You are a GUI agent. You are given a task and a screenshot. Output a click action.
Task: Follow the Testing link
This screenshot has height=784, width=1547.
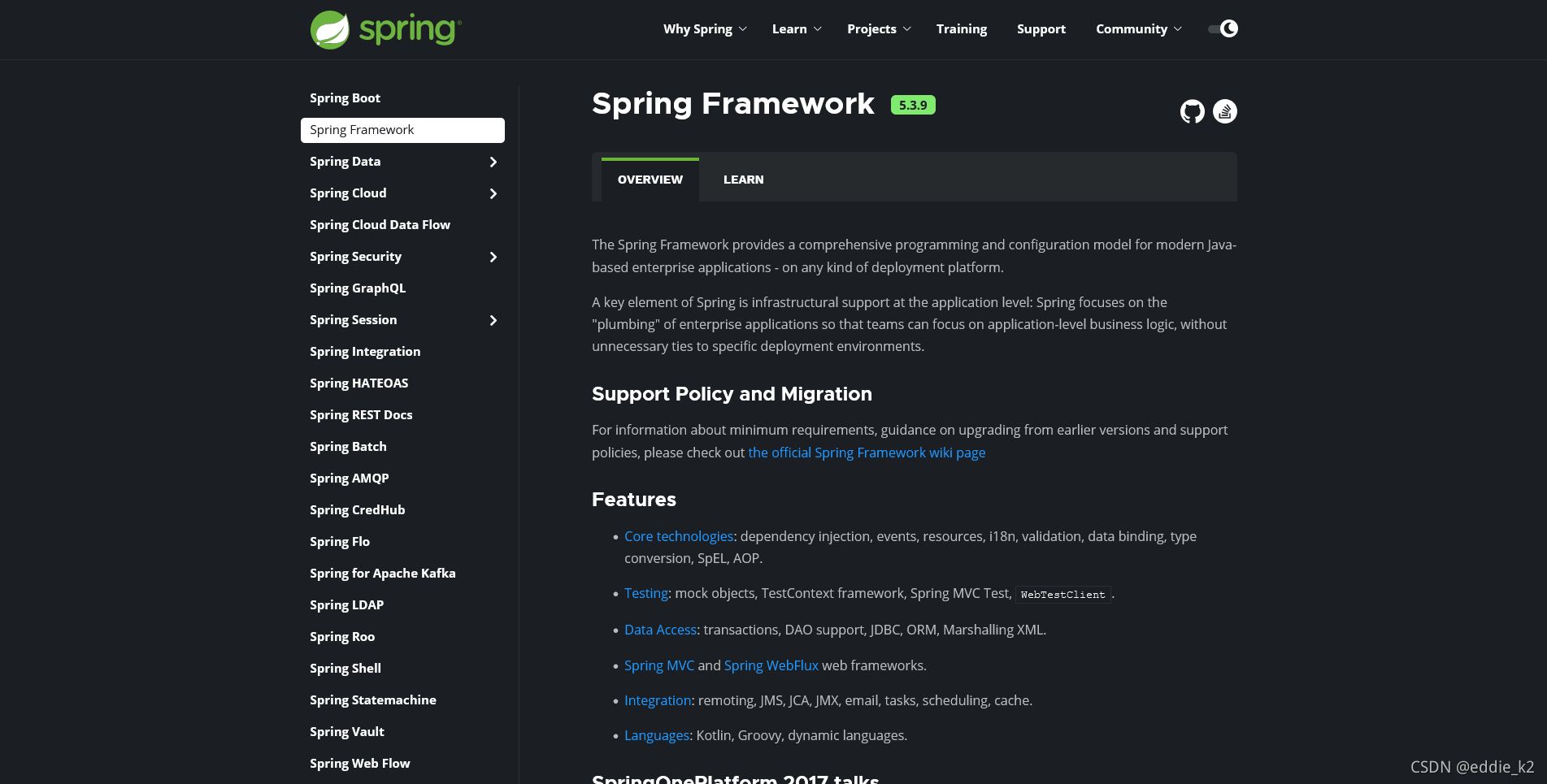pos(646,593)
